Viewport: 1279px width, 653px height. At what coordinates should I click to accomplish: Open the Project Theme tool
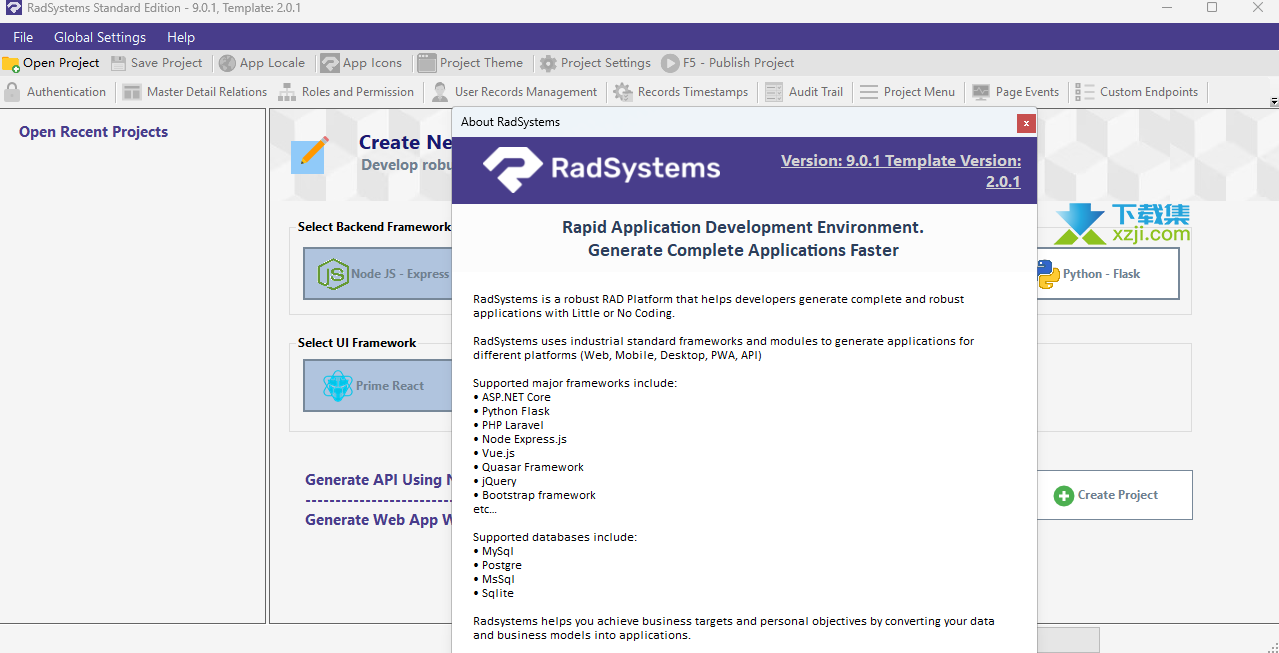(470, 63)
